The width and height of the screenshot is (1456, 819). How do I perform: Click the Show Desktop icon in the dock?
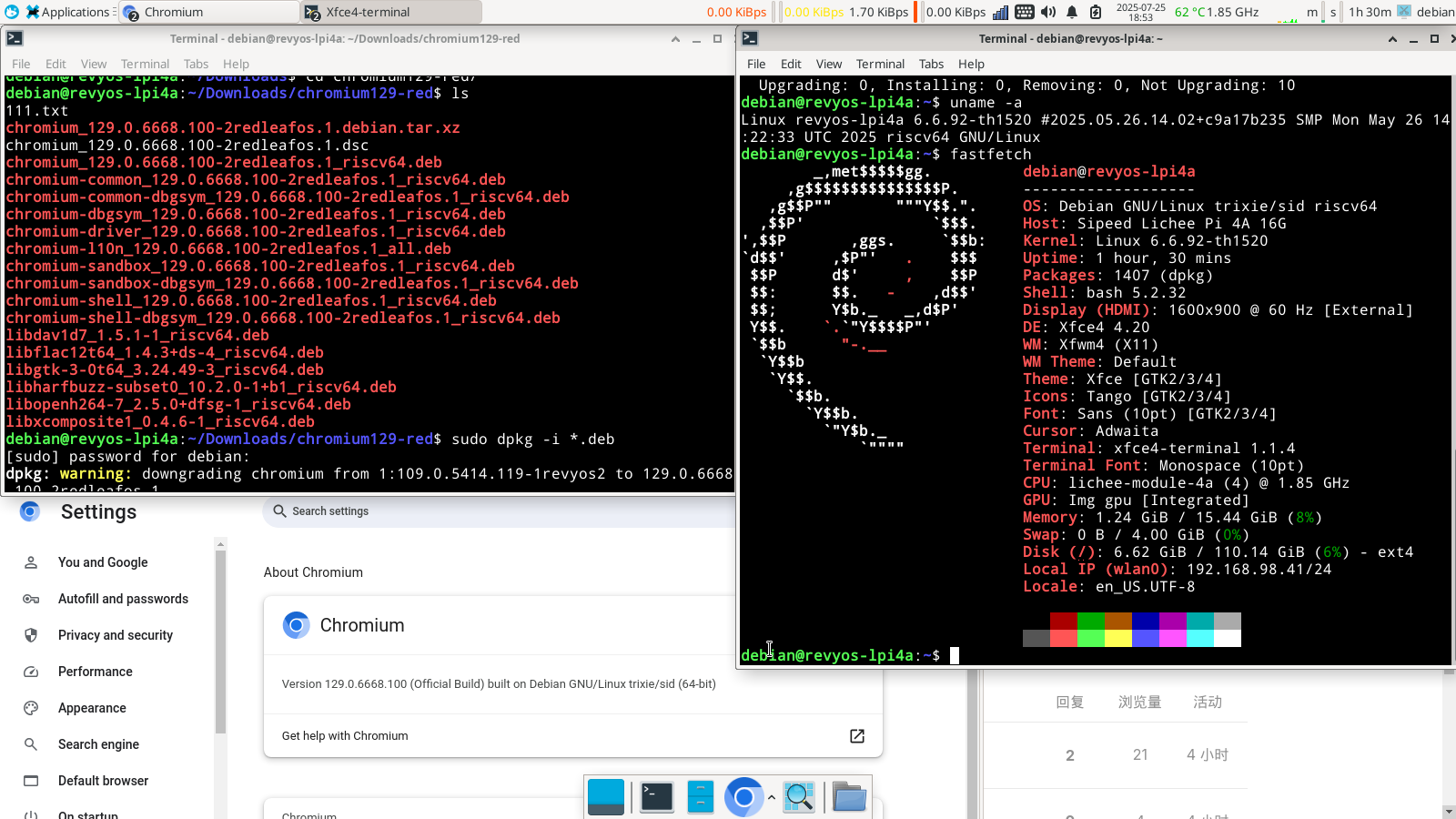tap(606, 797)
